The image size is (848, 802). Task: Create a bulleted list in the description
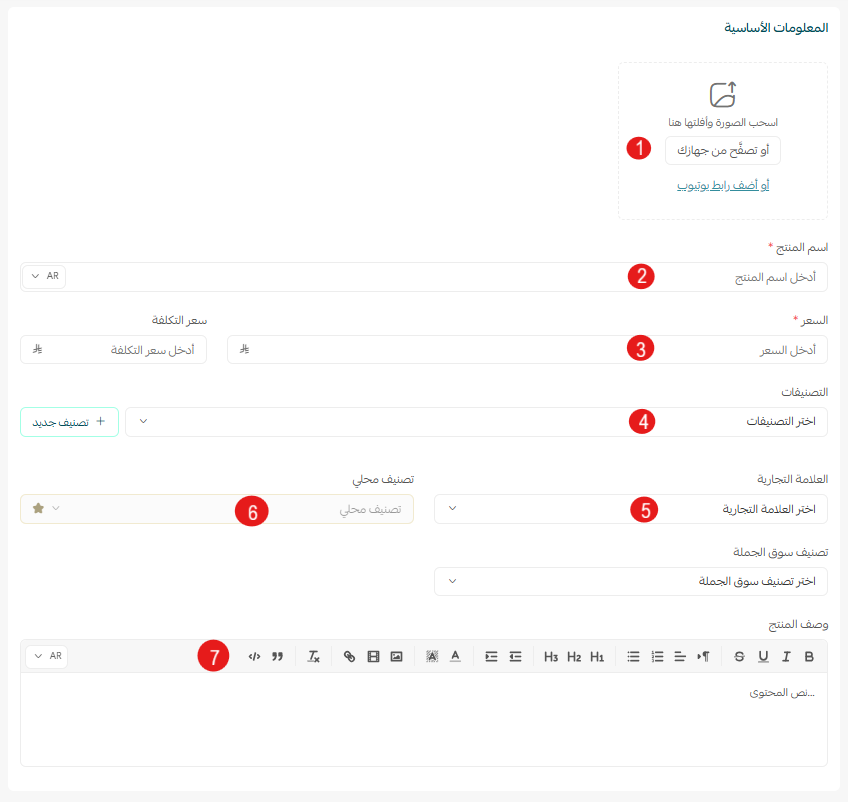(632, 657)
